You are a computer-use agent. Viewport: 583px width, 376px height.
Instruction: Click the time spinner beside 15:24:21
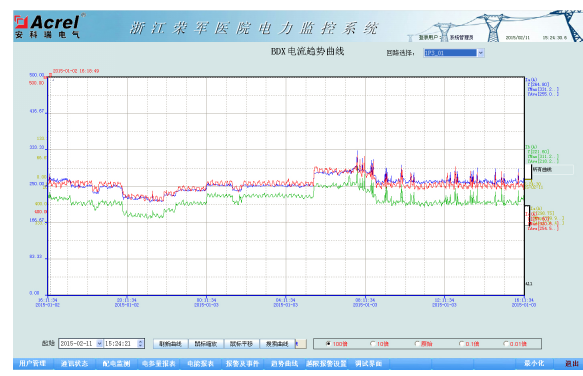coord(140,344)
